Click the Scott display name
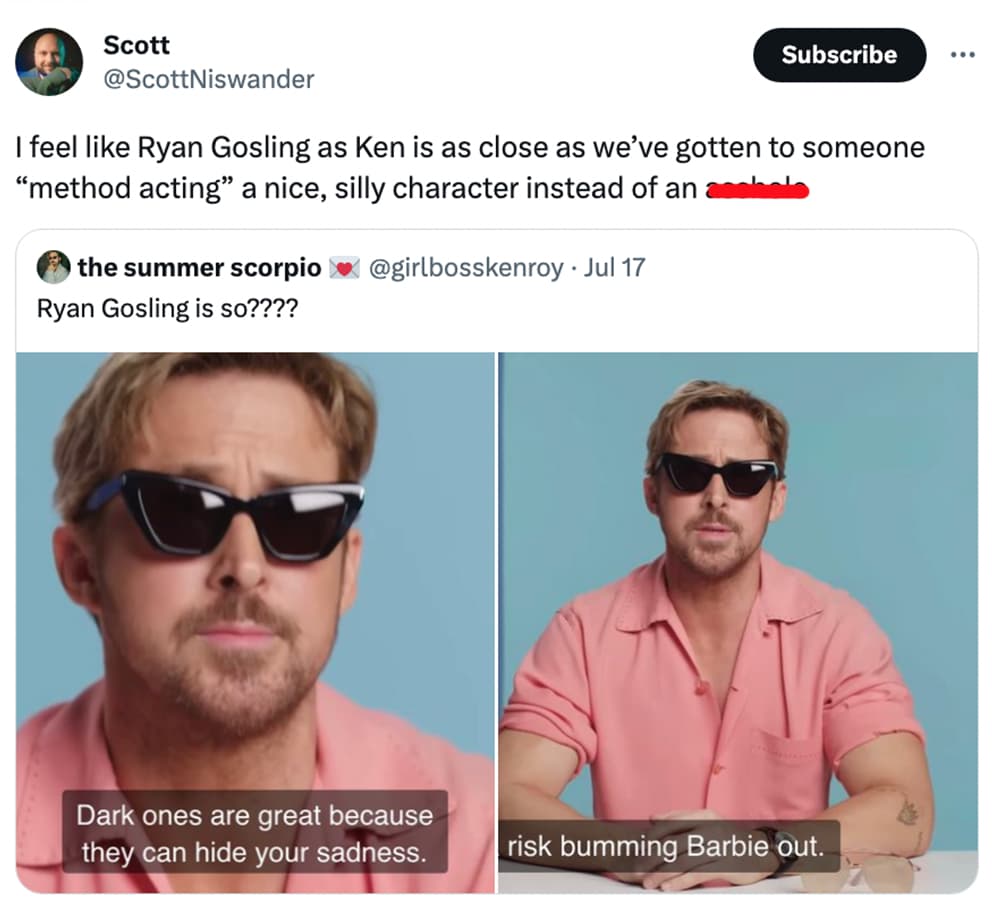 [136, 45]
